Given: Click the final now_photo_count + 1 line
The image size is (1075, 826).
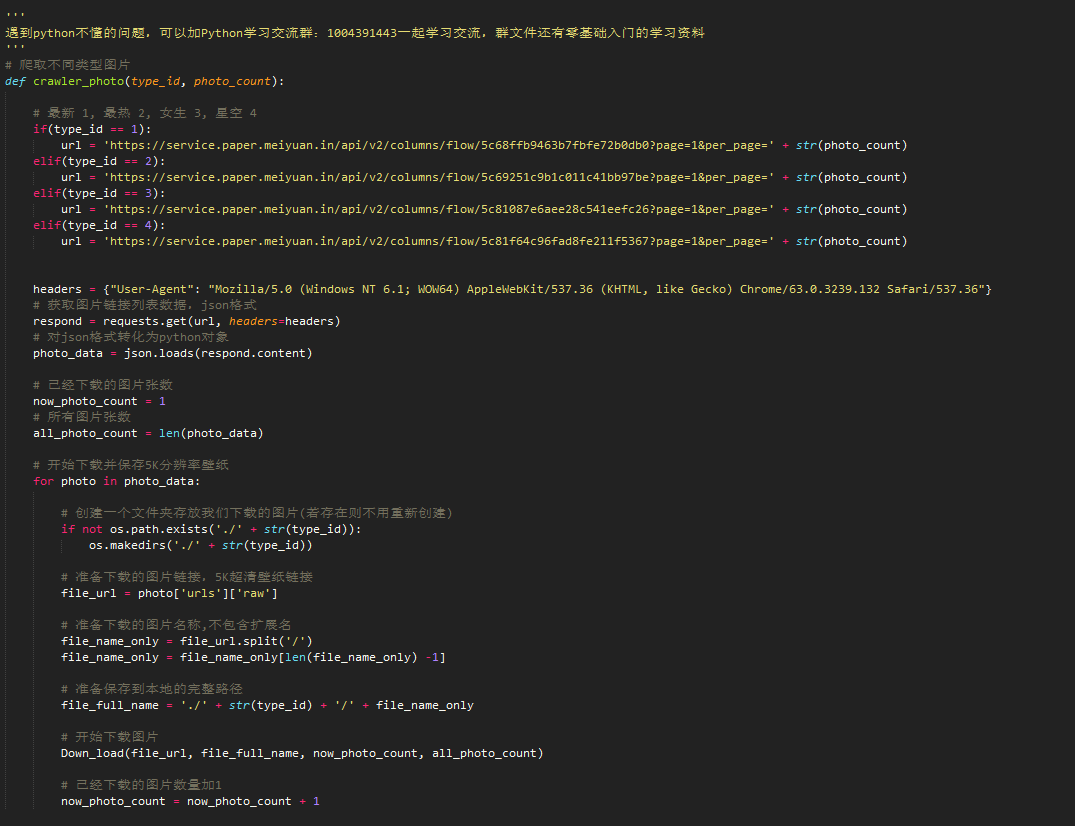Looking at the screenshot, I should 190,801.
